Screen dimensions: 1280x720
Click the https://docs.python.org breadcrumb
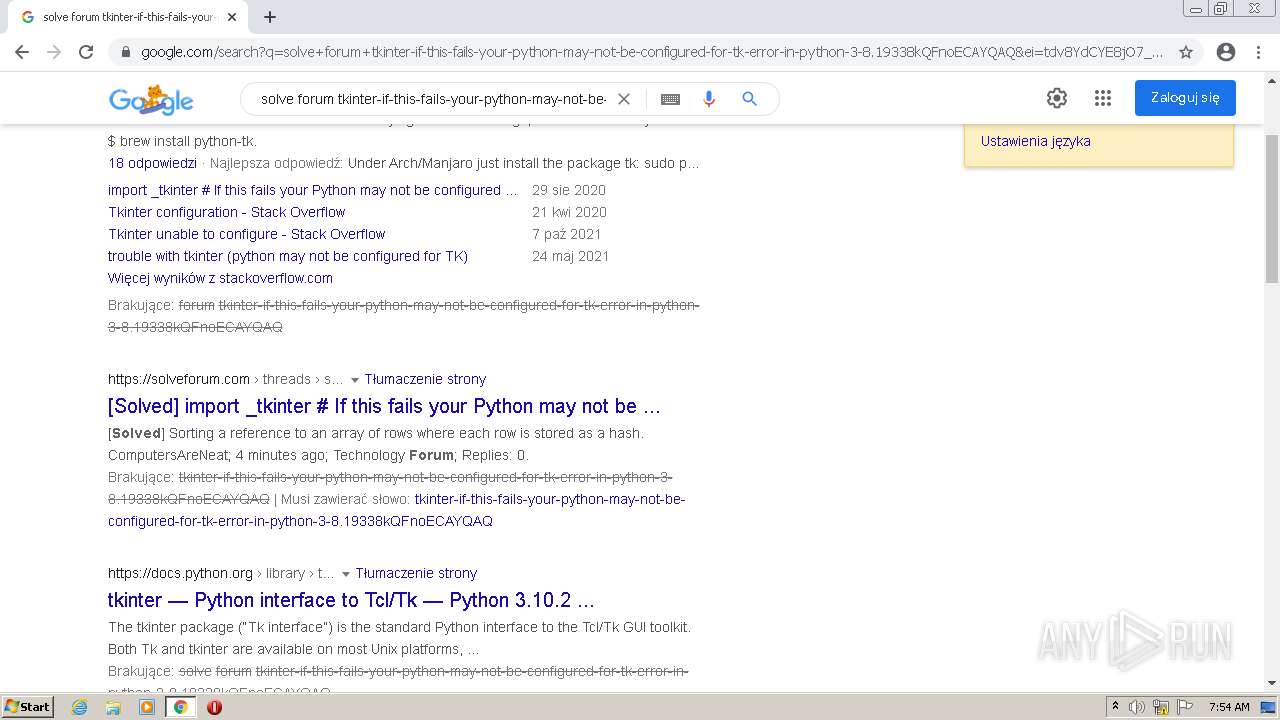click(x=180, y=573)
